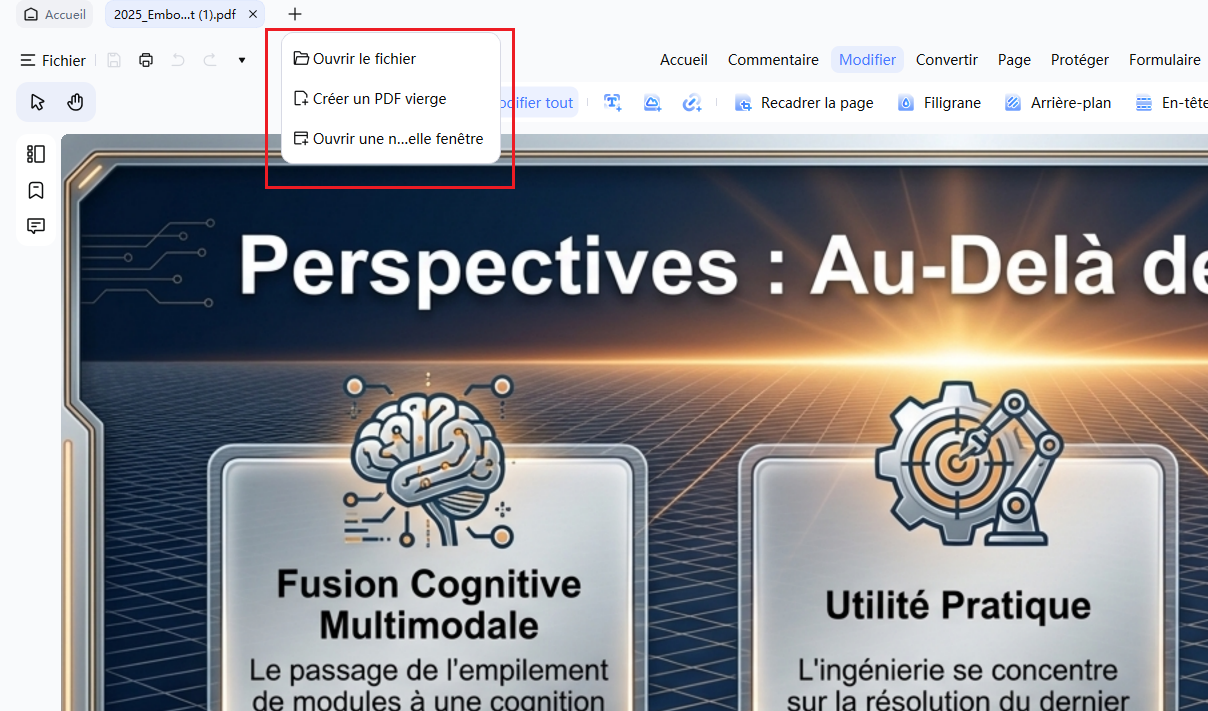The image size is (1208, 711).
Task: Switch to the Formulaire tab
Action: 1165,60
